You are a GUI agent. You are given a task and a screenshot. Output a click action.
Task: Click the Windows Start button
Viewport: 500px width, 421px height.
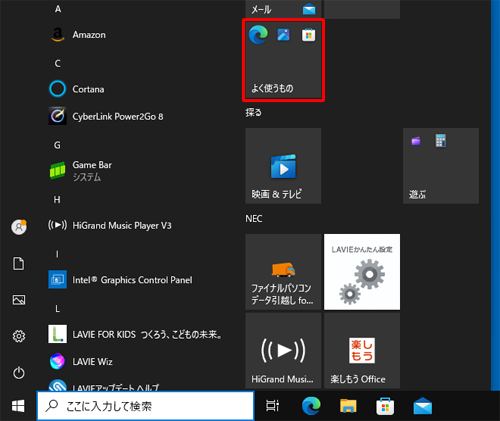pos(18,406)
